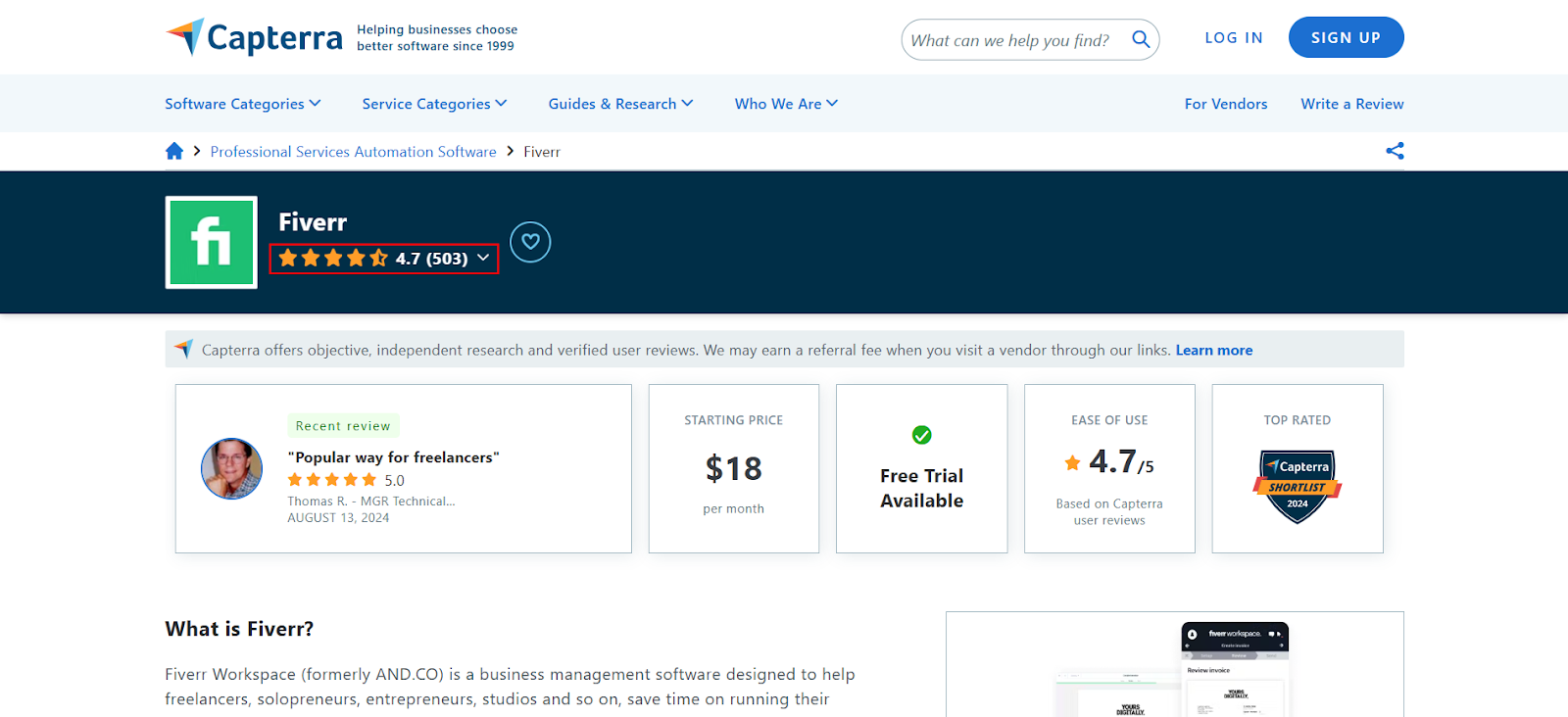Click Learn more link
The width and height of the screenshot is (1568, 717).
(1214, 350)
